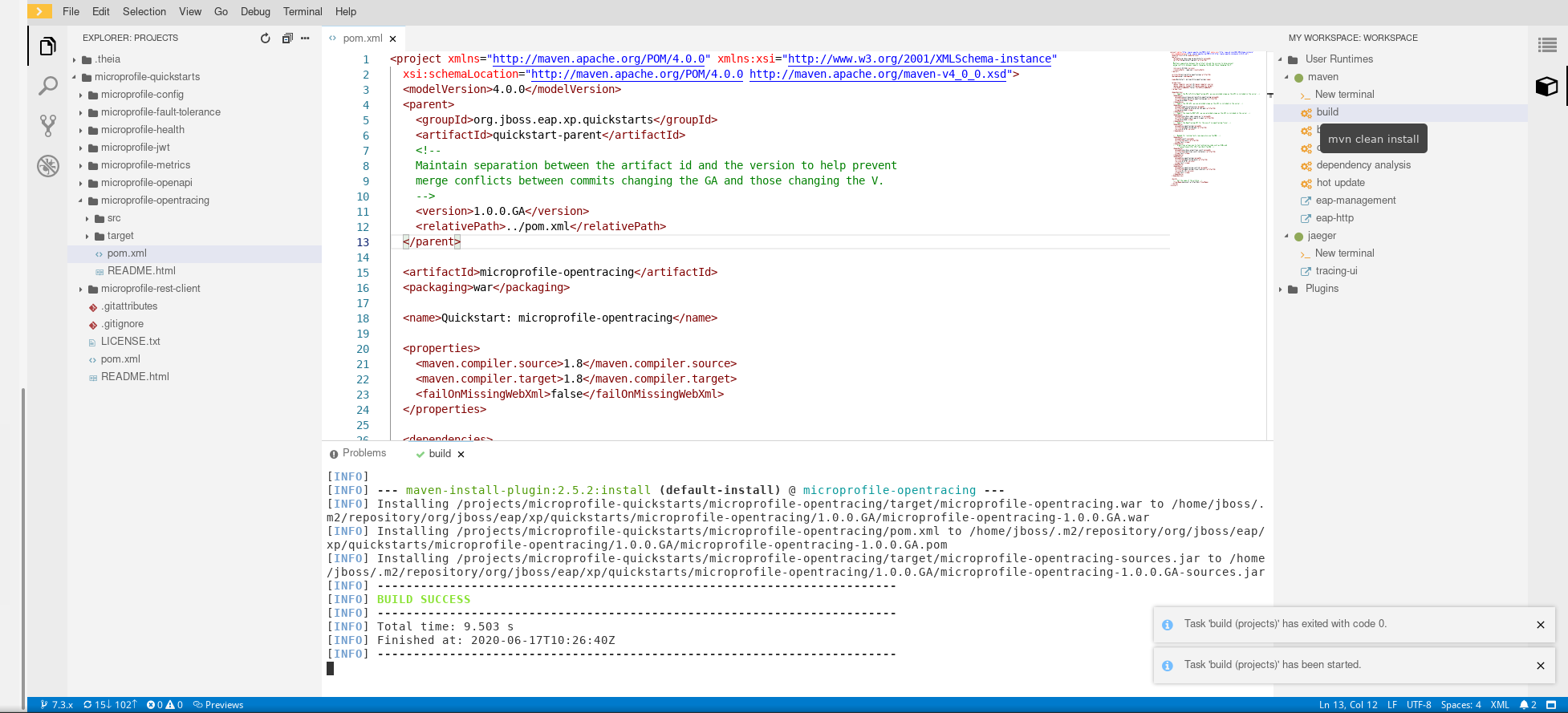Close the pom.xml editor tab

392,38
